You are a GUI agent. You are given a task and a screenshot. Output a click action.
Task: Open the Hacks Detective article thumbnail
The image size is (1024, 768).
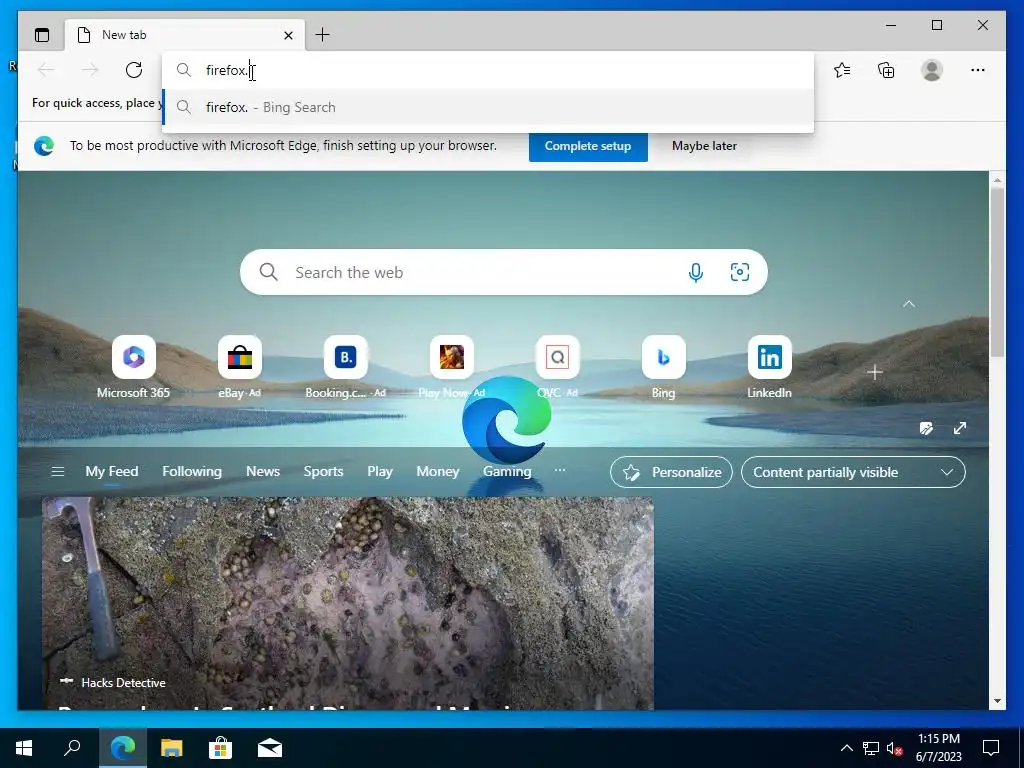347,603
